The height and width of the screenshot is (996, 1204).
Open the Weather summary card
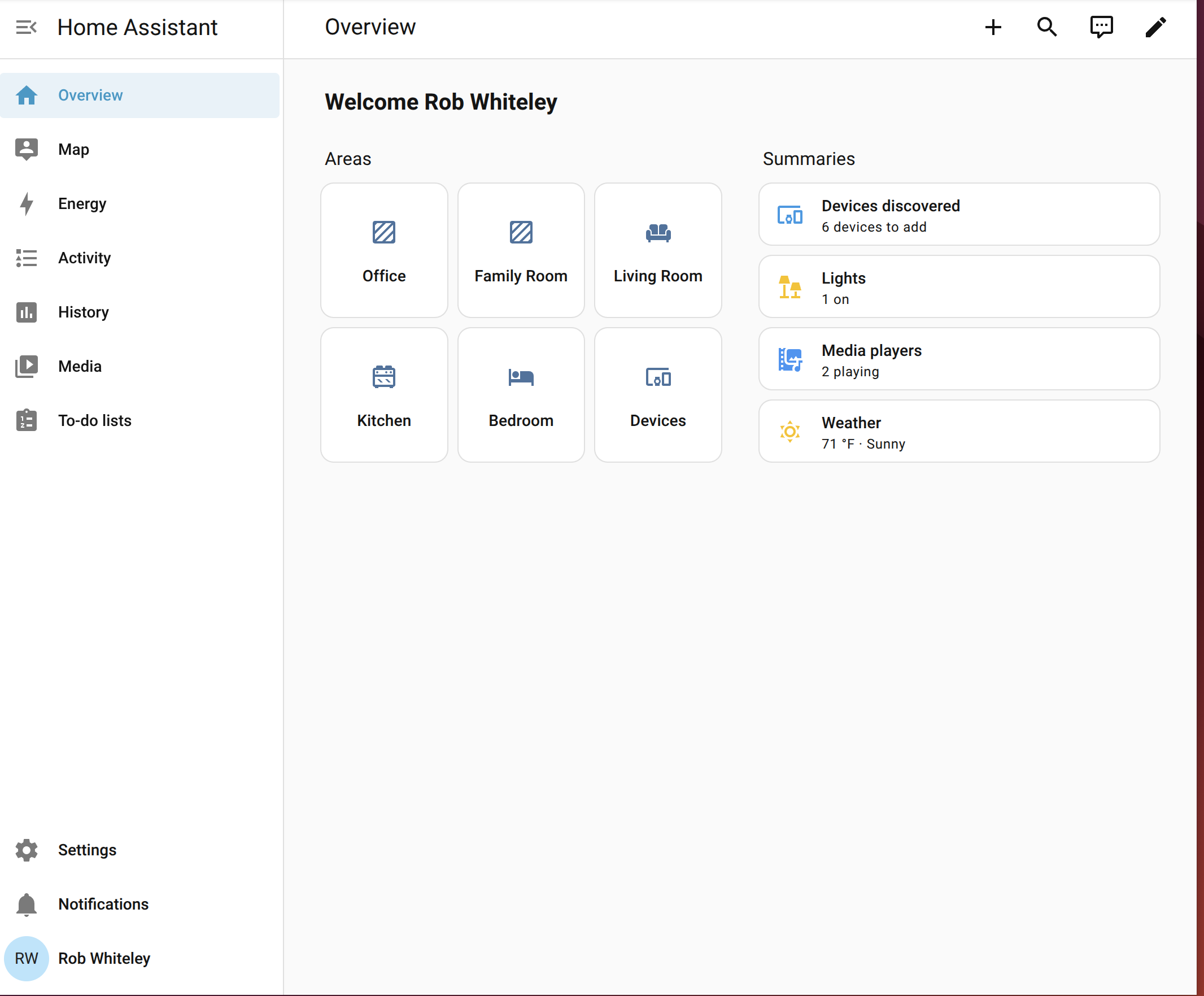pos(958,431)
